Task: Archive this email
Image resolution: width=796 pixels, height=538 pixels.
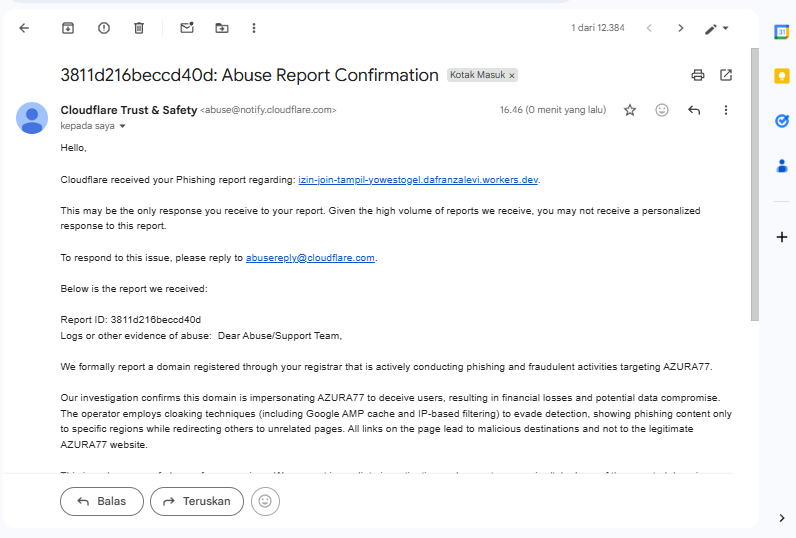Action: tap(68, 28)
